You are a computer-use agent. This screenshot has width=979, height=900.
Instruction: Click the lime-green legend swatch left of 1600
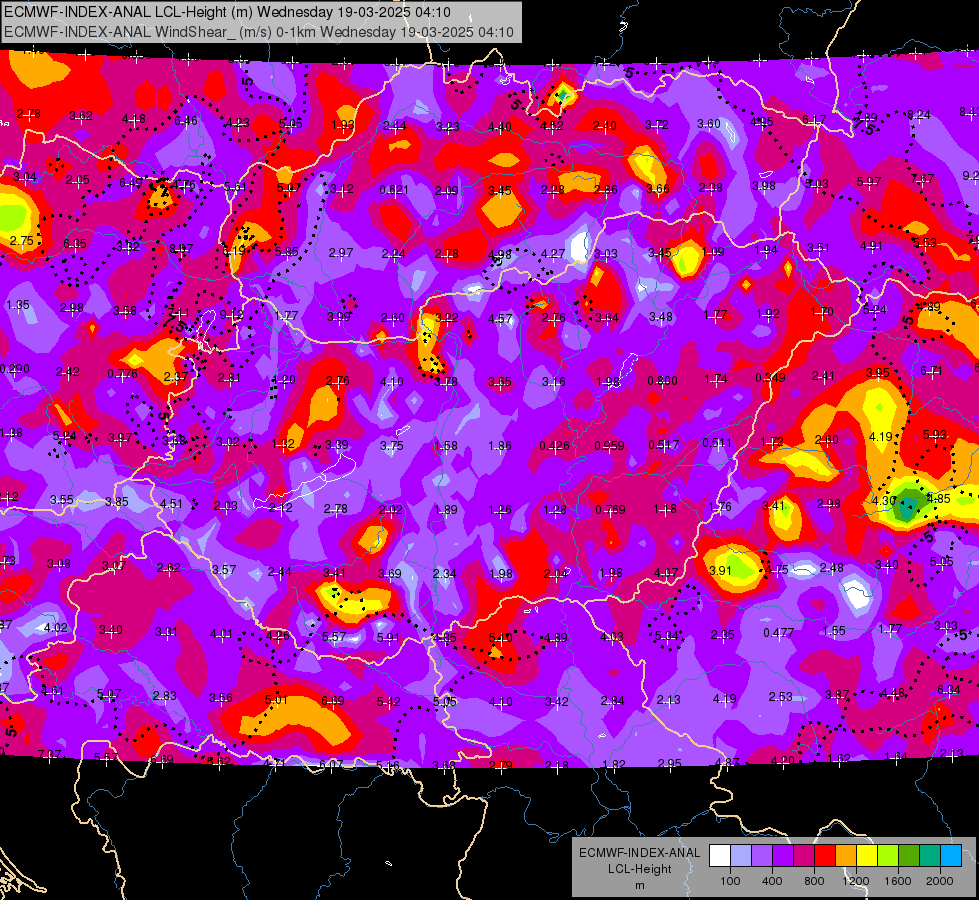click(x=888, y=856)
